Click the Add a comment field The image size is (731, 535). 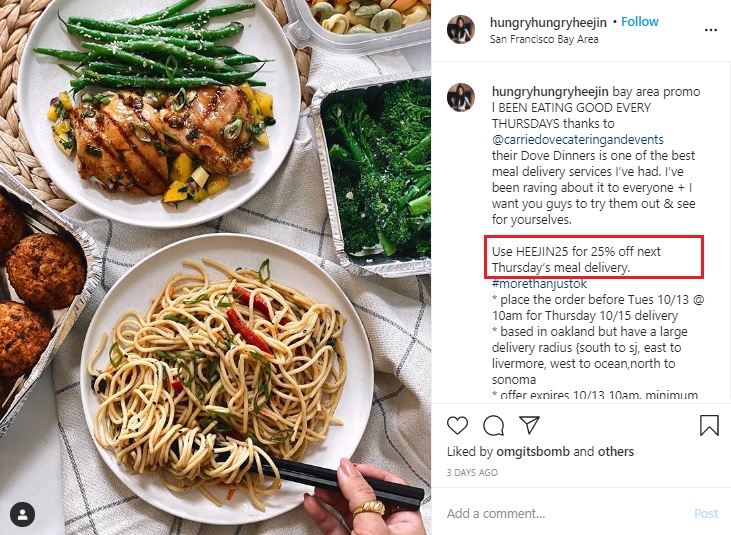tap(566, 514)
